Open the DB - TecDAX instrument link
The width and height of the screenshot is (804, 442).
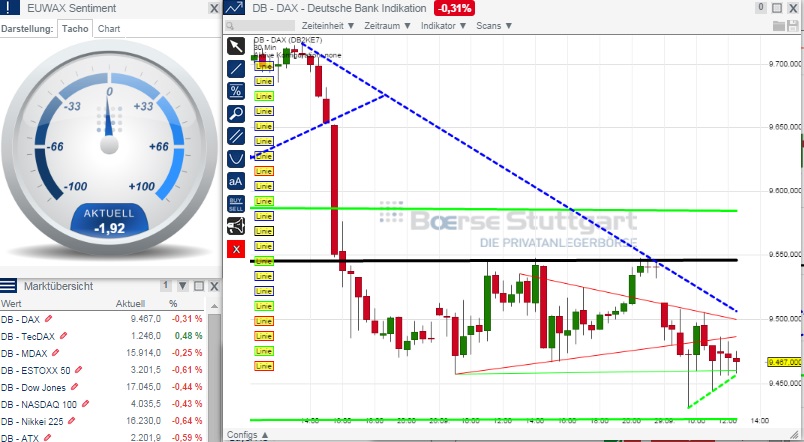tap(28, 336)
